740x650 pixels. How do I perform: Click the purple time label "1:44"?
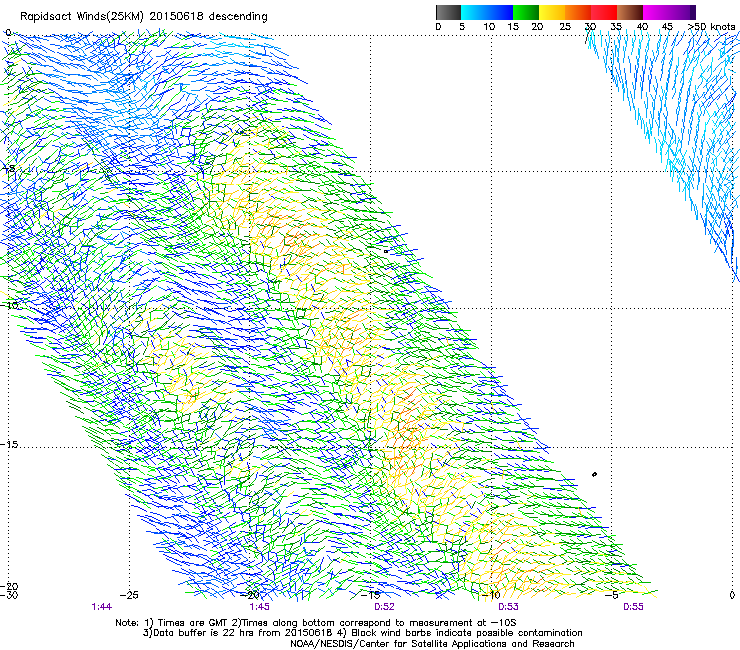coord(101,607)
